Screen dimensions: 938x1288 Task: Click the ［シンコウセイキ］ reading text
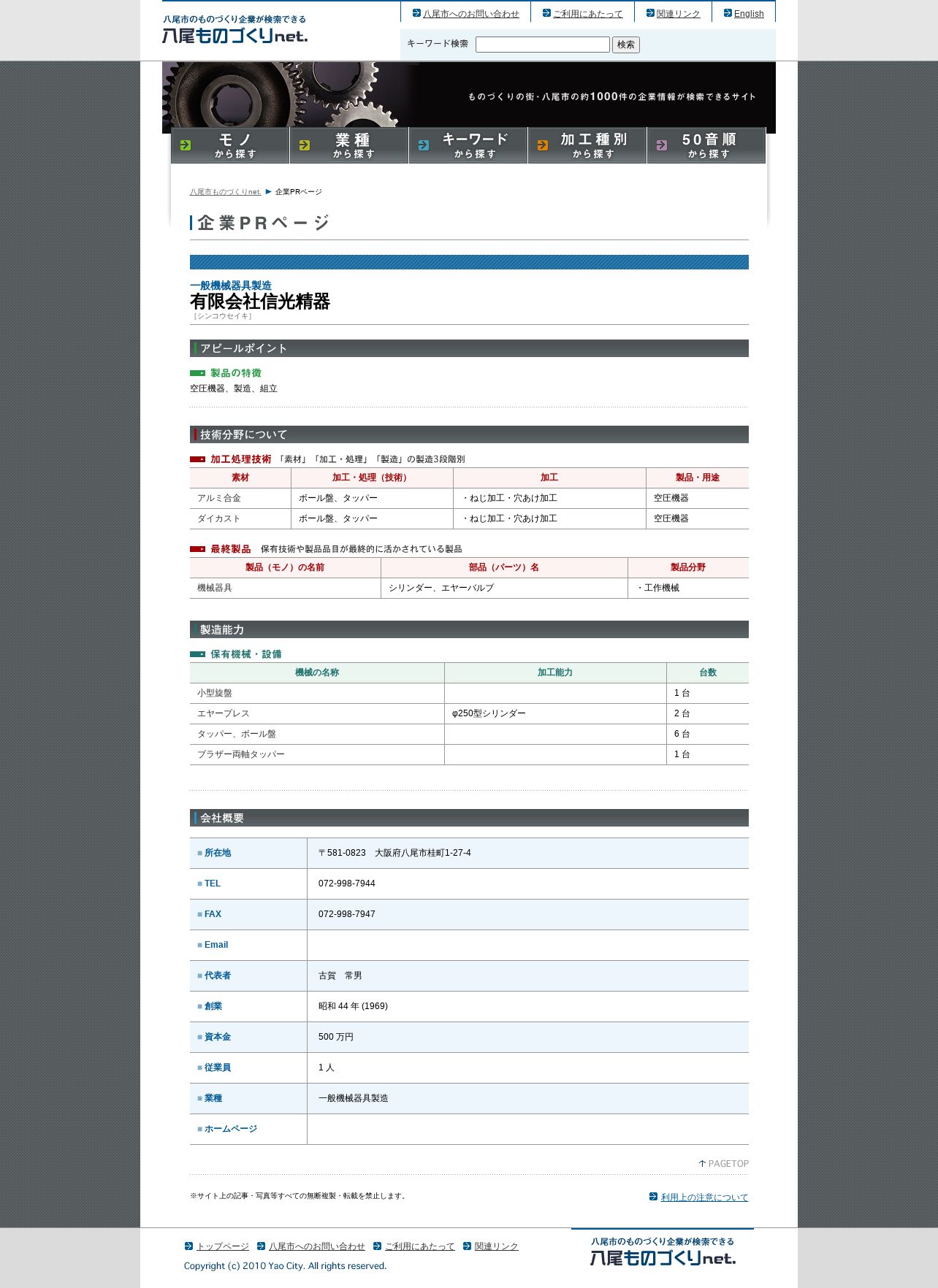pos(222,316)
